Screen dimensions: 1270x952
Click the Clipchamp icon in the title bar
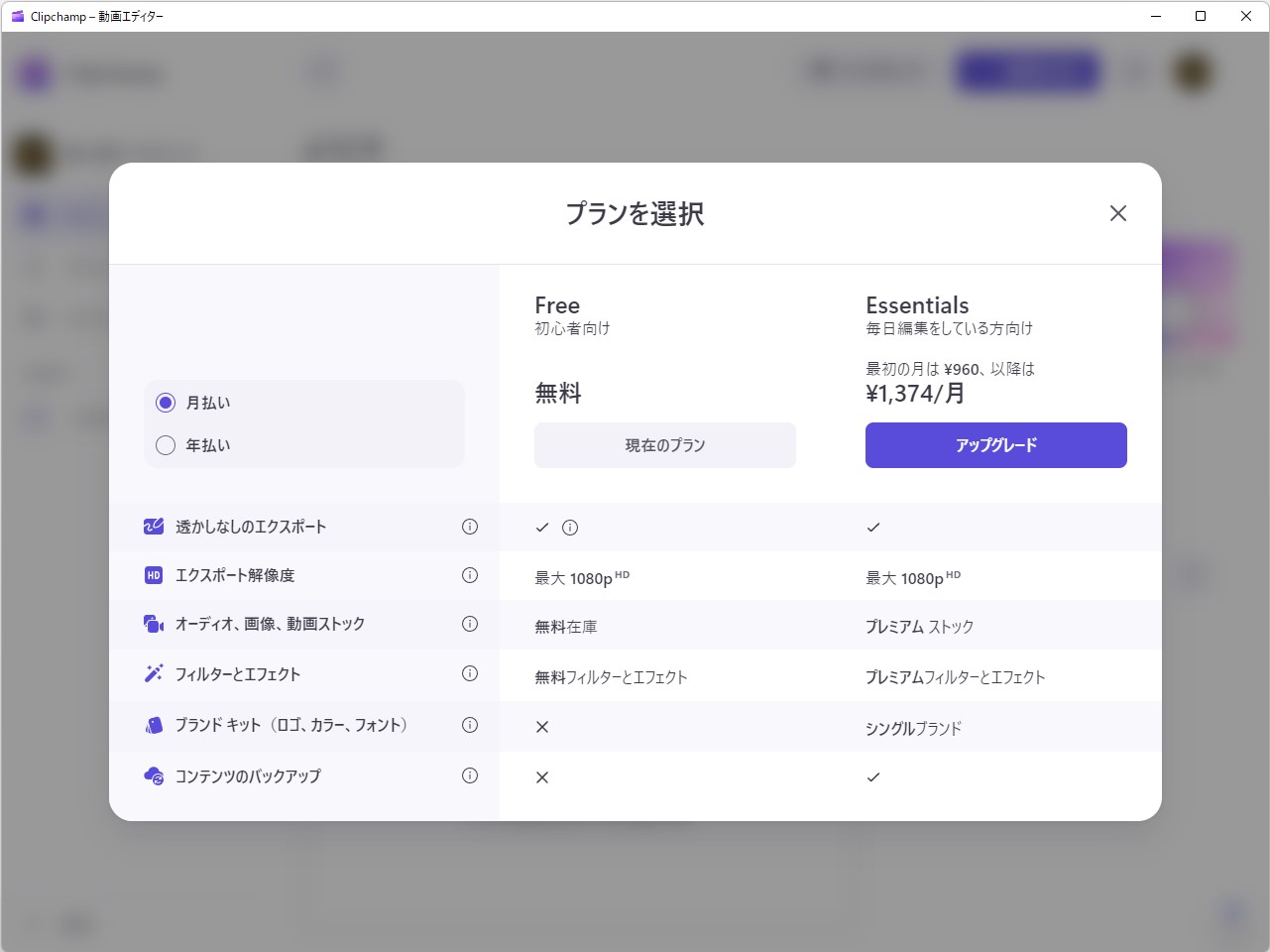click(x=16, y=16)
